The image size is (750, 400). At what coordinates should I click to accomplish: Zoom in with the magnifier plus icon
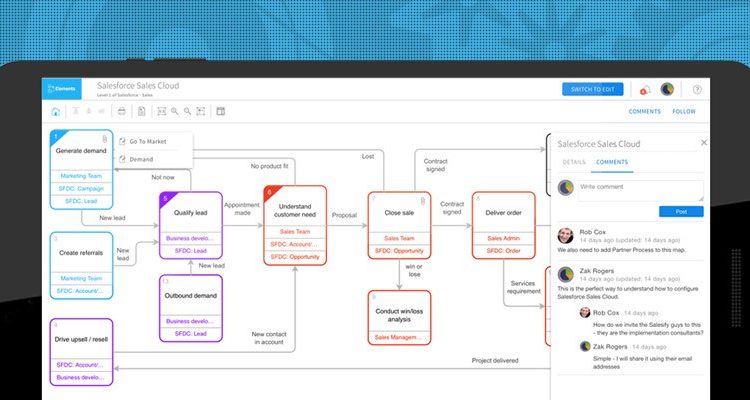pyautogui.click(x=175, y=111)
